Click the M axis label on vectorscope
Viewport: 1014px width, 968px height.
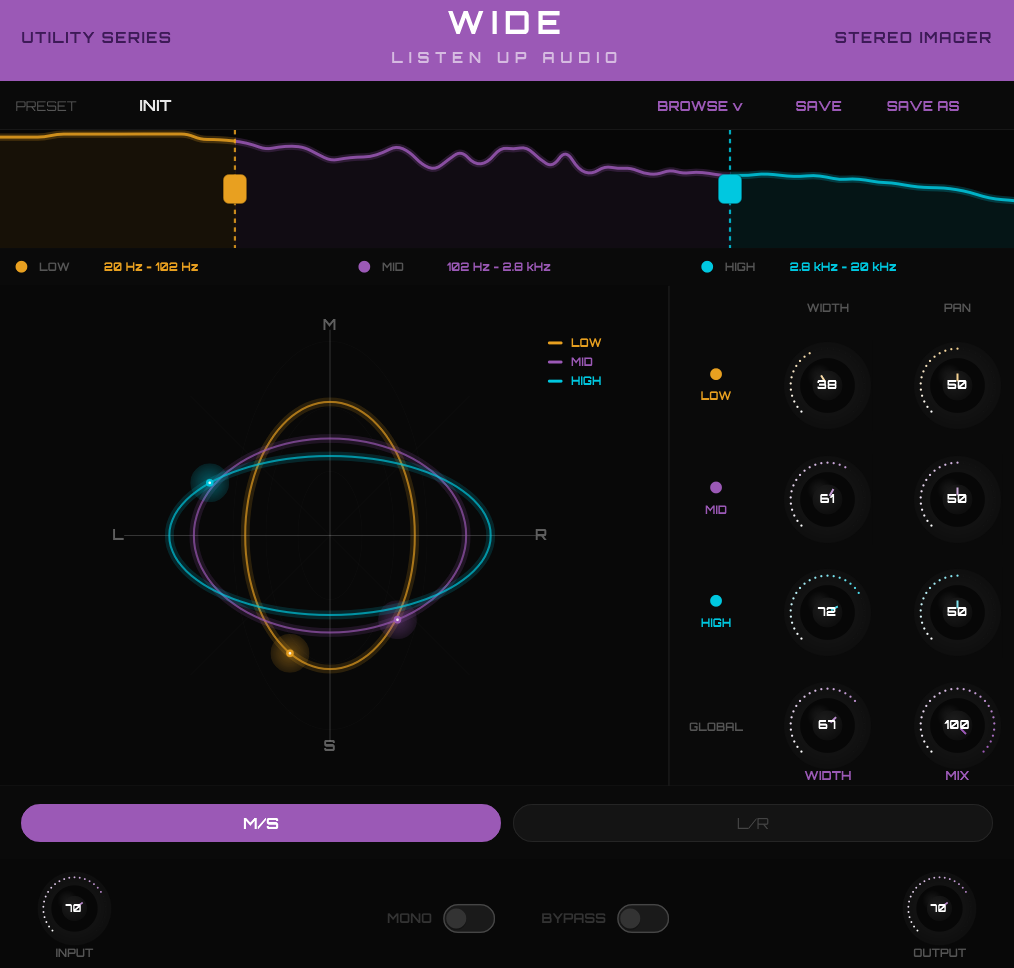(329, 325)
